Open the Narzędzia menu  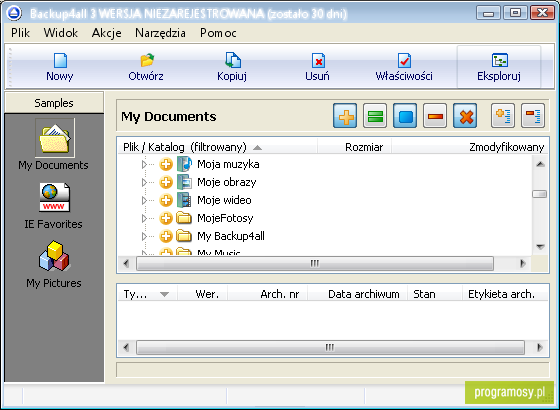point(160,33)
